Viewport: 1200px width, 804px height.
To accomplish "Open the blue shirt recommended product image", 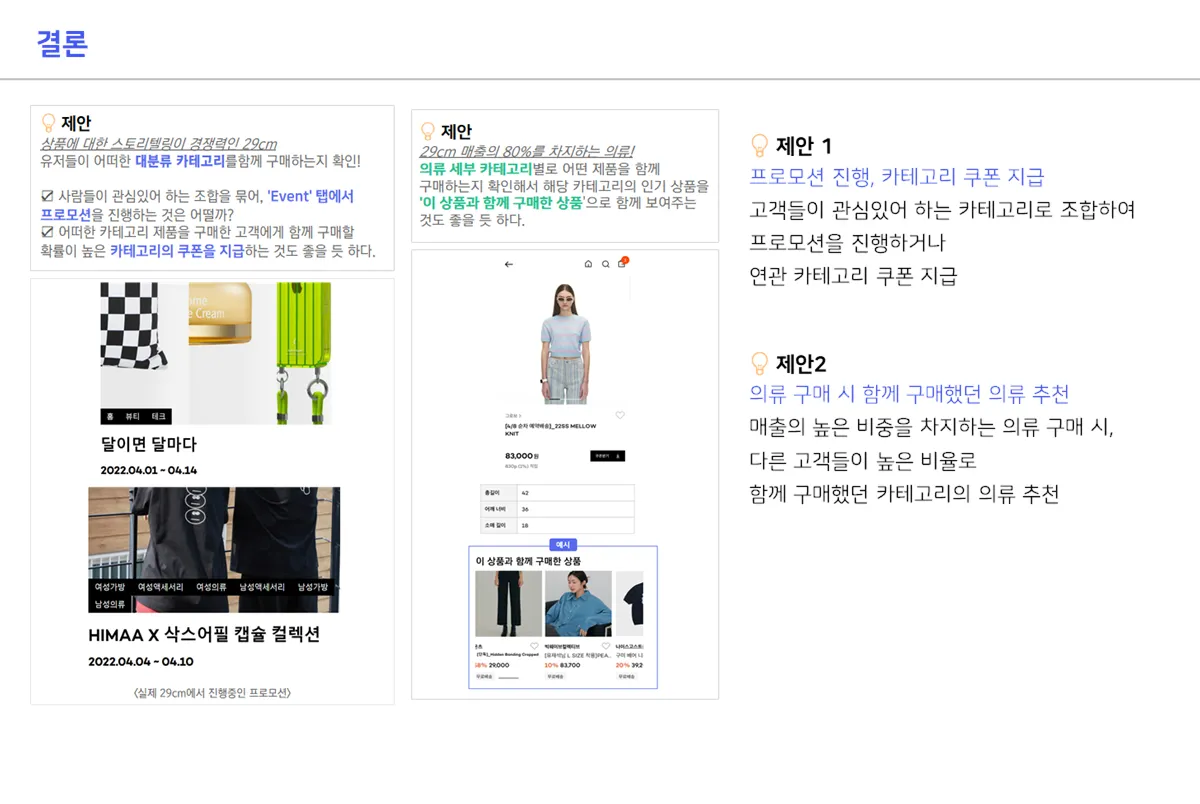I will (578, 604).
